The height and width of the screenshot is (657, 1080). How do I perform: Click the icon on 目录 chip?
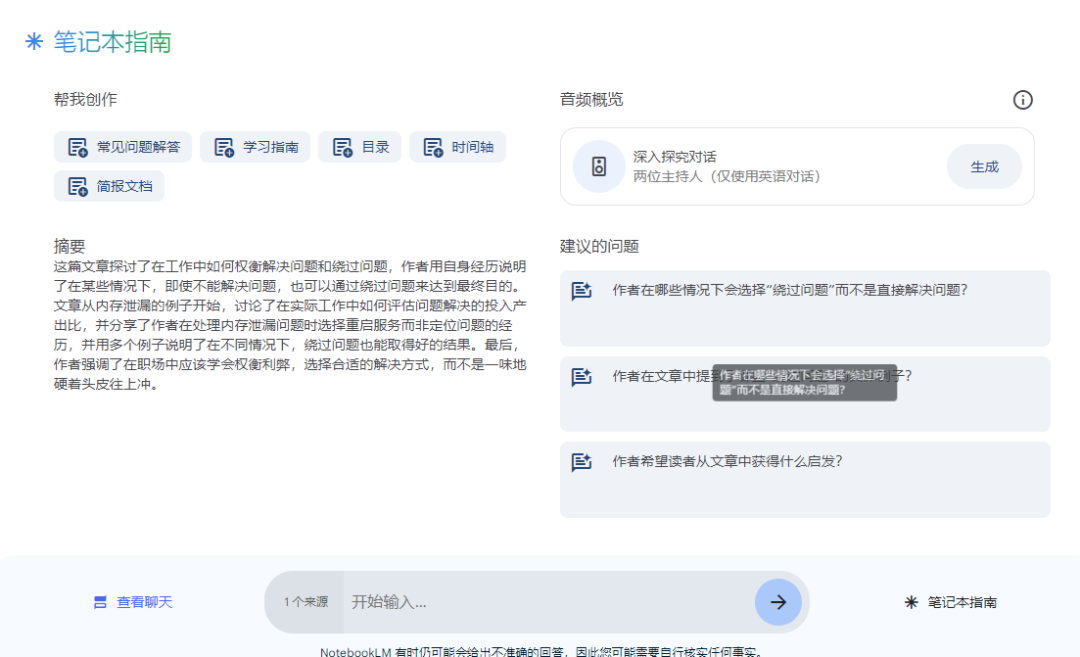342,147
